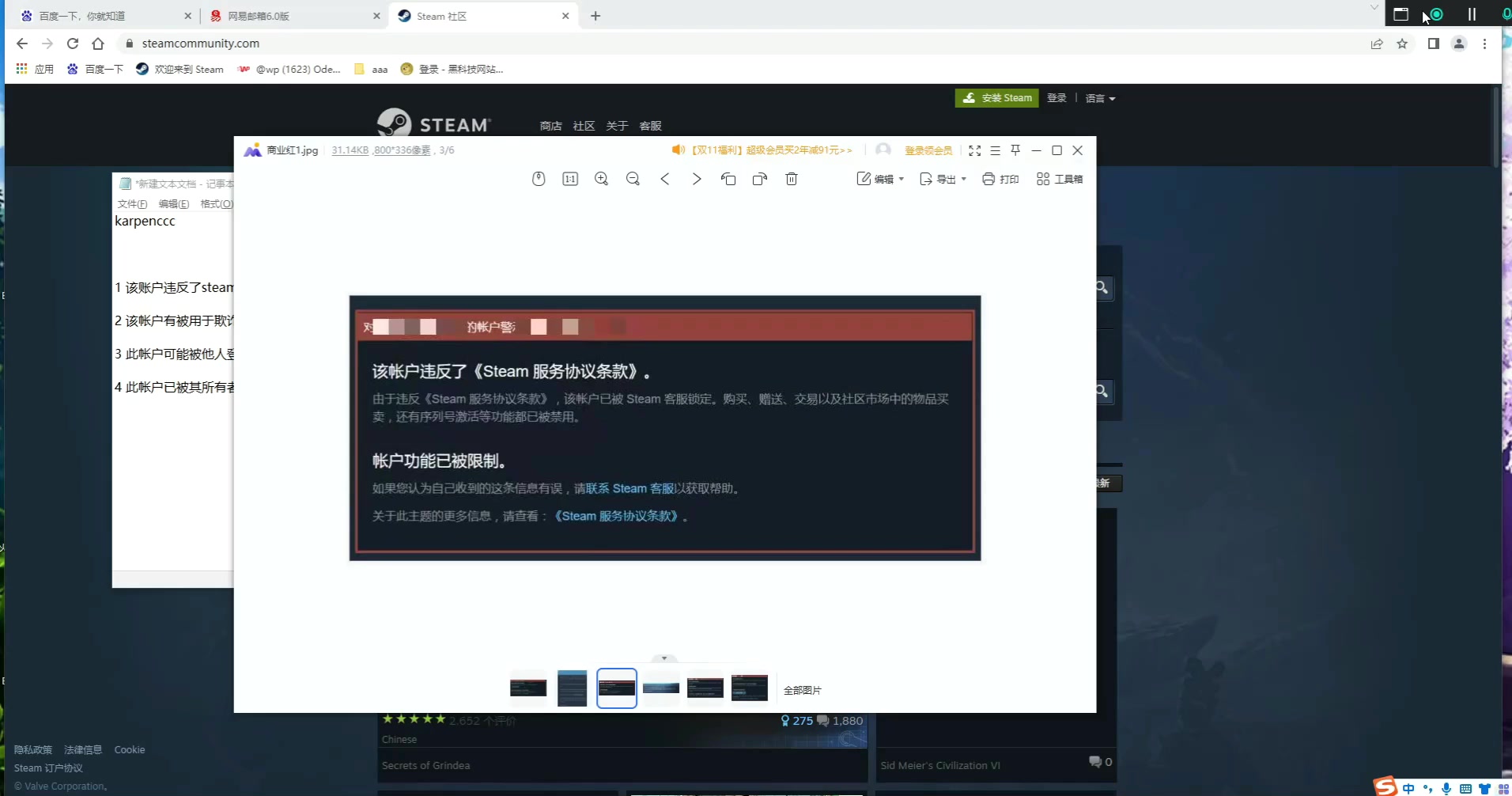This screenshot has height=796, width=1512.
Task: Click 安装 Steam button
Action: 996,98
